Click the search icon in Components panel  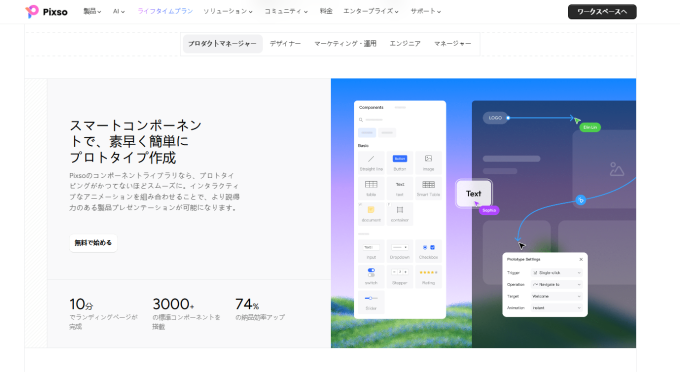coord(361,120)
